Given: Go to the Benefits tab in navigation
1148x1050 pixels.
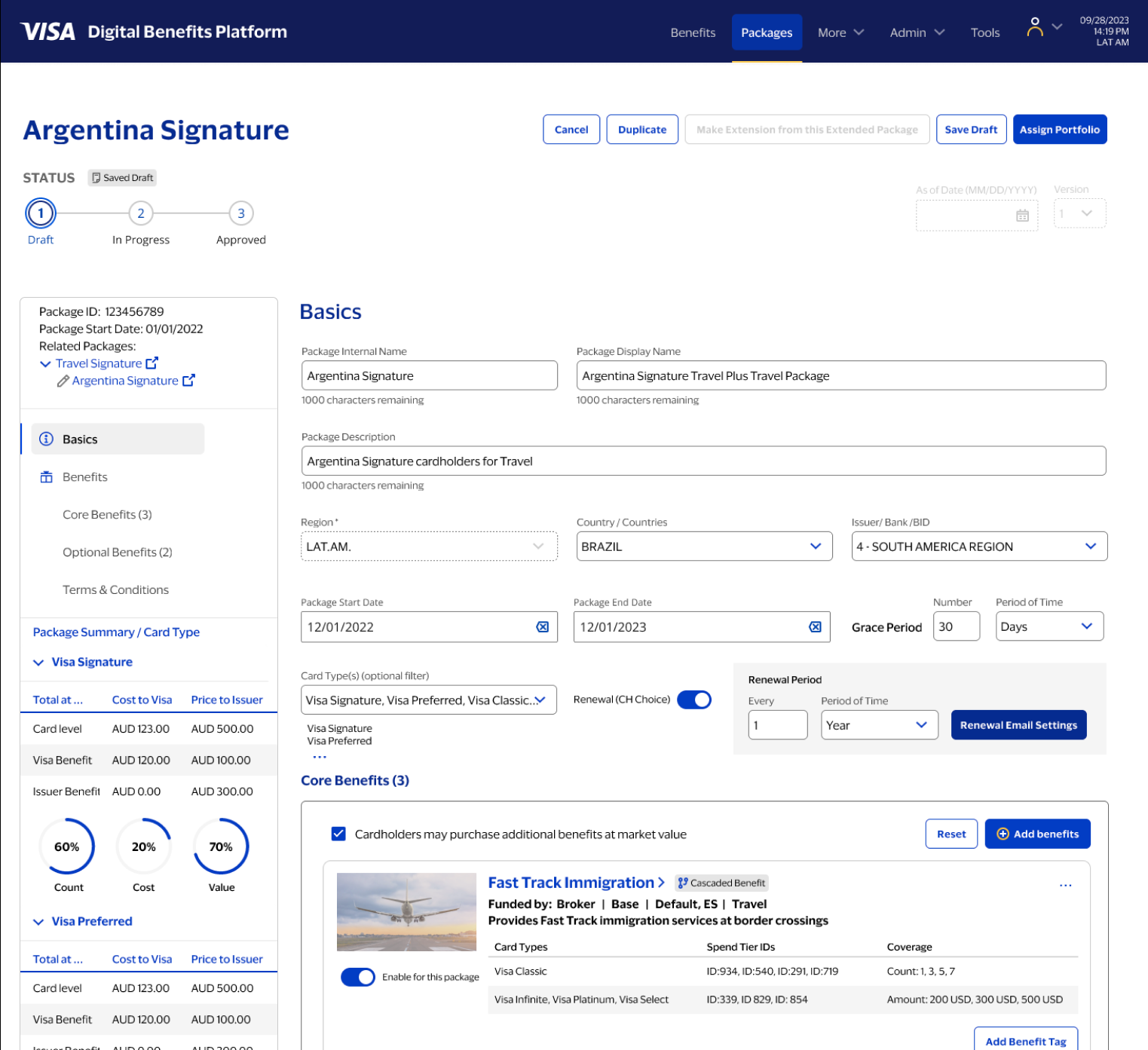Looking at the screenshot, I should point(692,32).
